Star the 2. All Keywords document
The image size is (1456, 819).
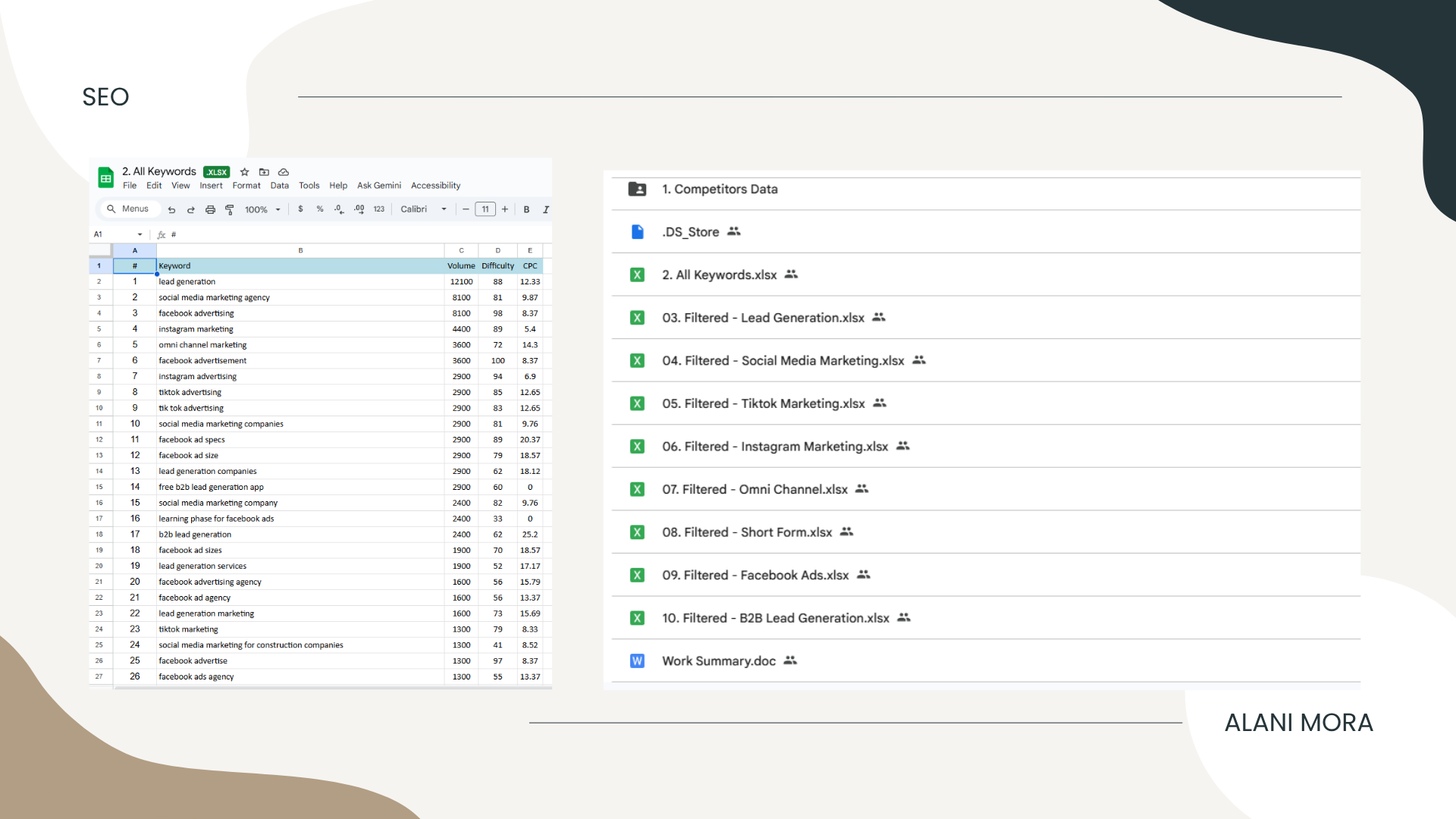[244, 172]
